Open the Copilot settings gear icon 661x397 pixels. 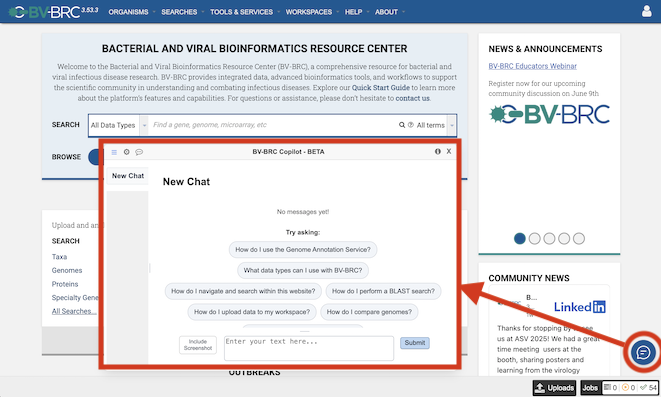point(126,152)
